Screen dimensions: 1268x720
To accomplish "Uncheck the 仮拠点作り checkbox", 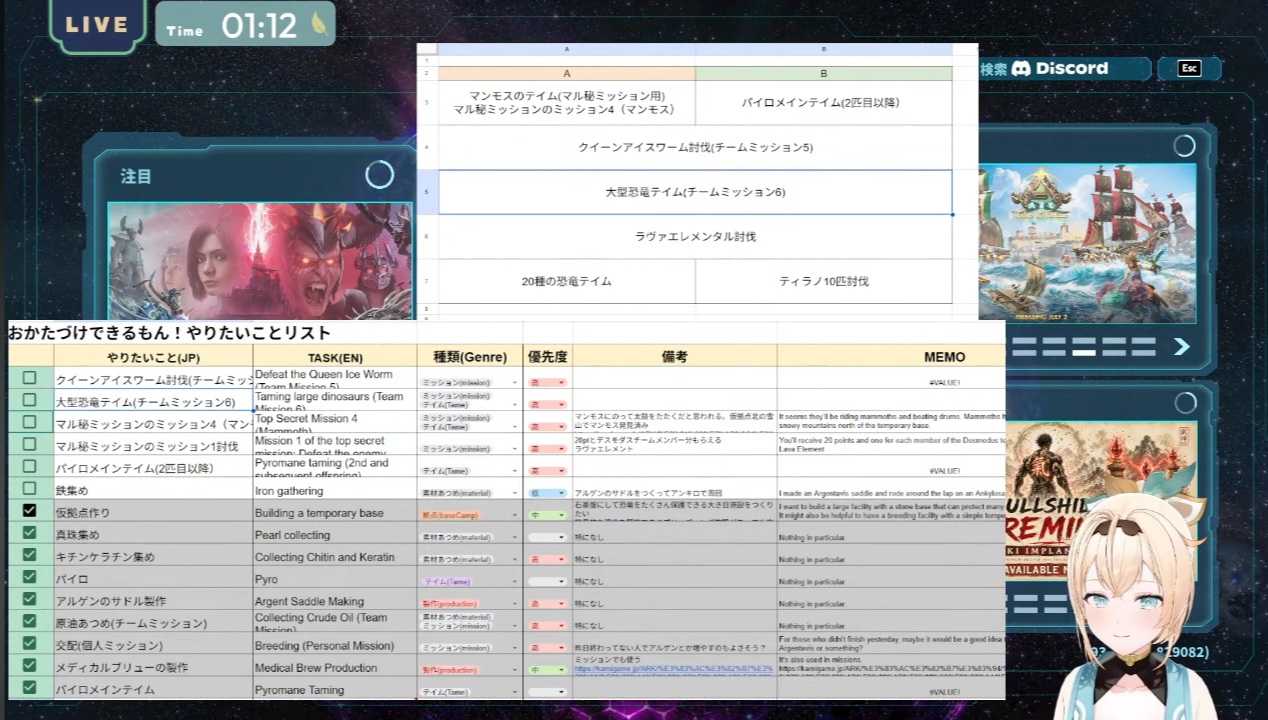I will pos(29,511).
